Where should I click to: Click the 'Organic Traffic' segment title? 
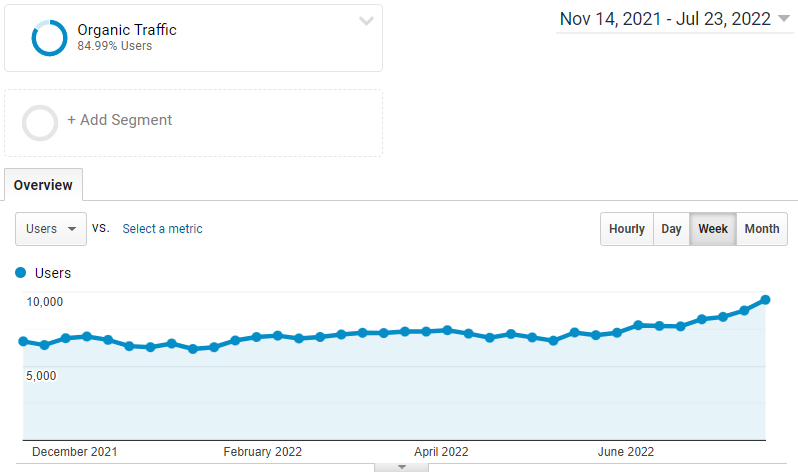(127, 30)
